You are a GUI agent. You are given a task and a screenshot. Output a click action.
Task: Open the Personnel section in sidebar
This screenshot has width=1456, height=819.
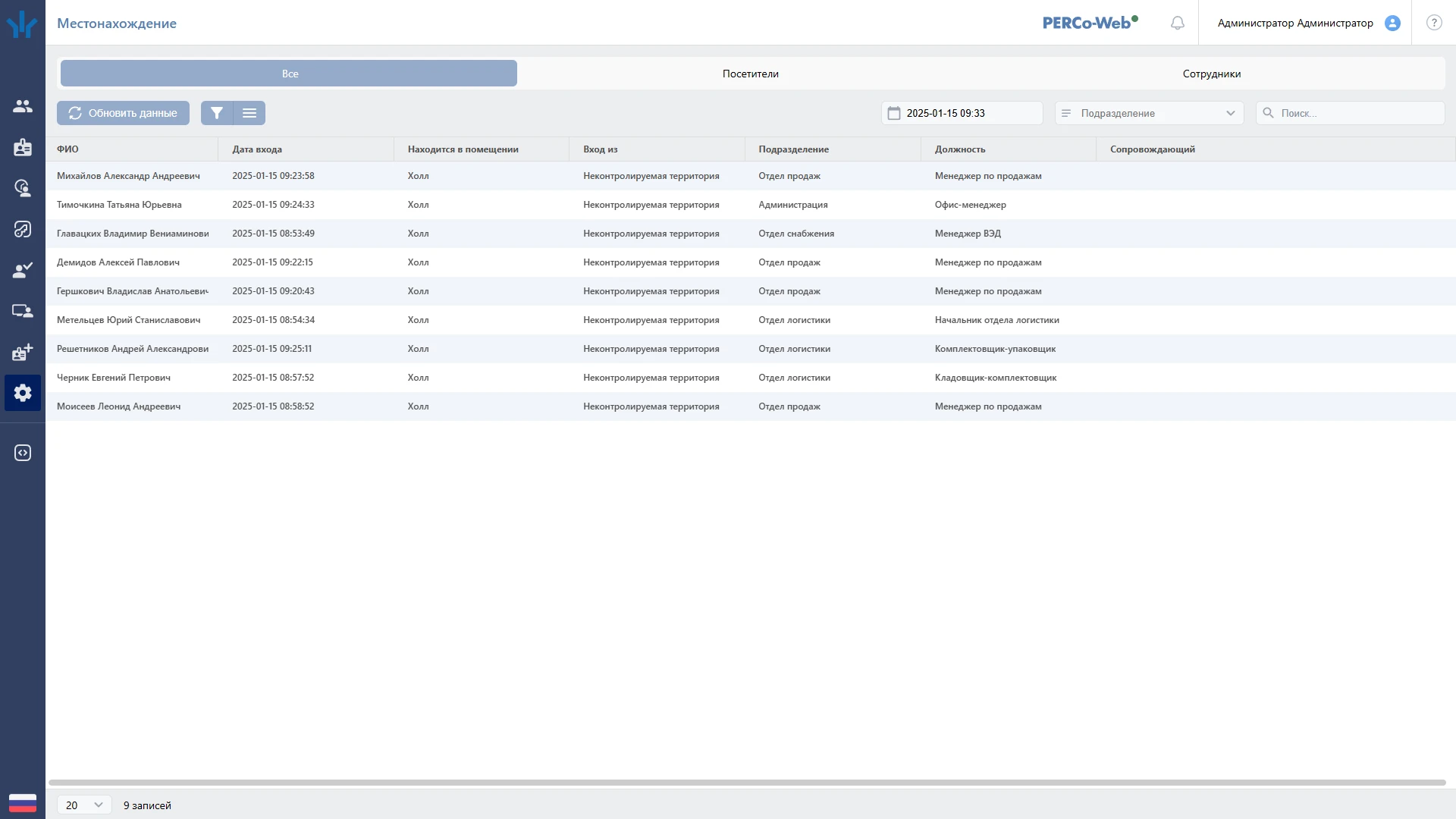[23, 106]
